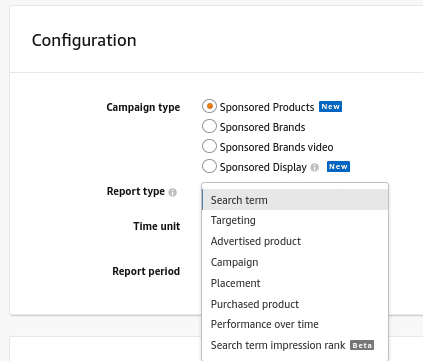Pick Campaign from the report type list
This screenshot has height=361, width=423.
pos(295,262)
